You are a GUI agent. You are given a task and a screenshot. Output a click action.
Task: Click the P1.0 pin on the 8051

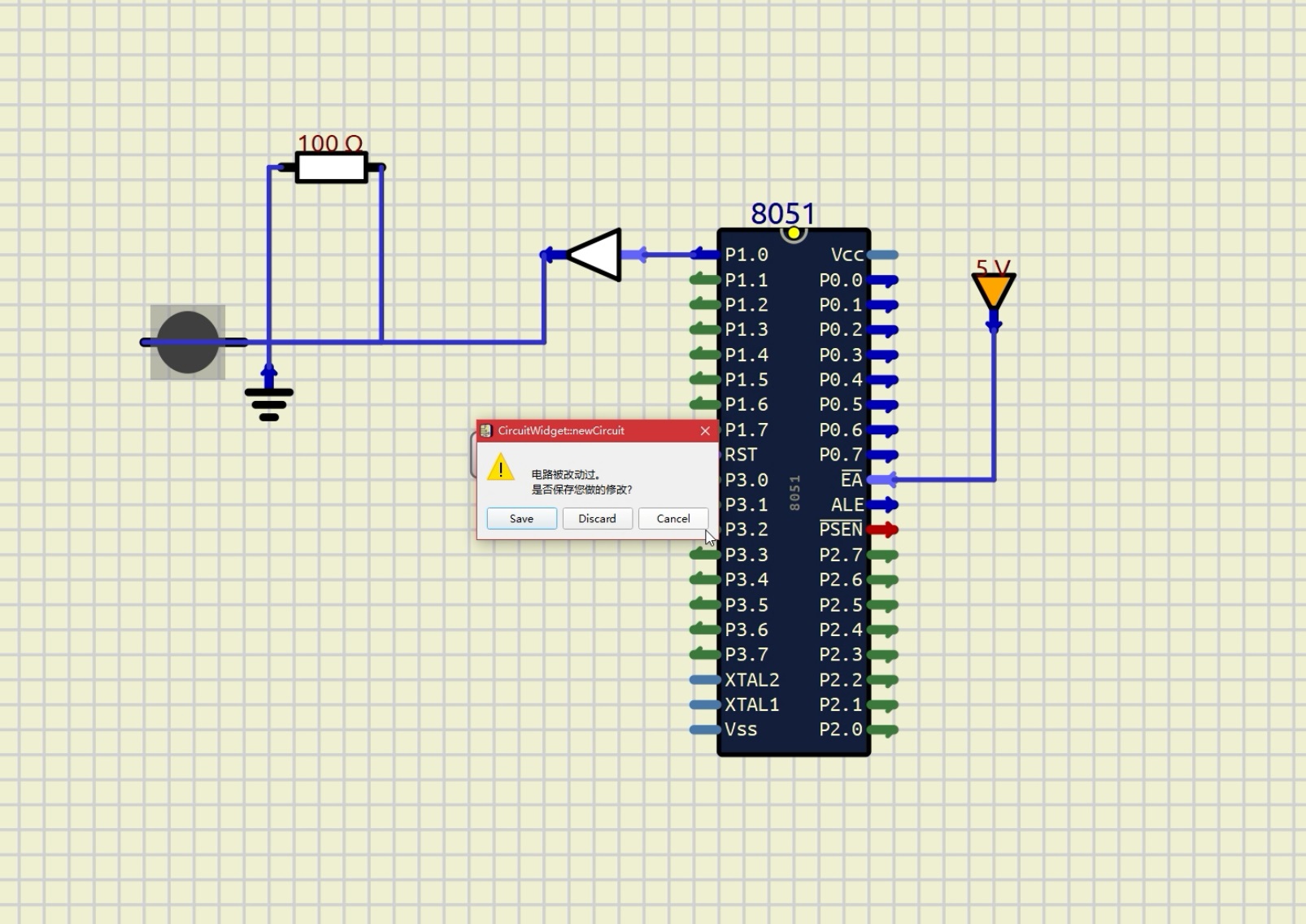[x=704, y=255]
